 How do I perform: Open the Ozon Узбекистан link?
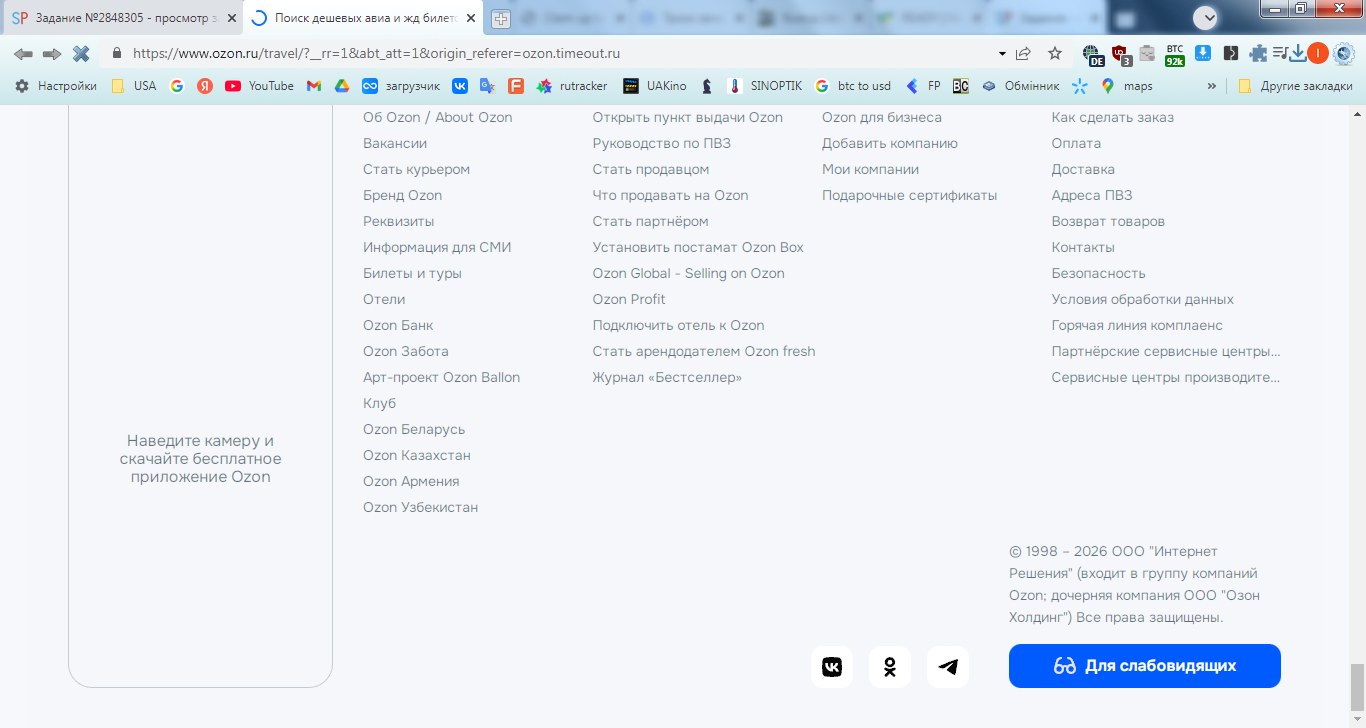click(x=420, y=507)
